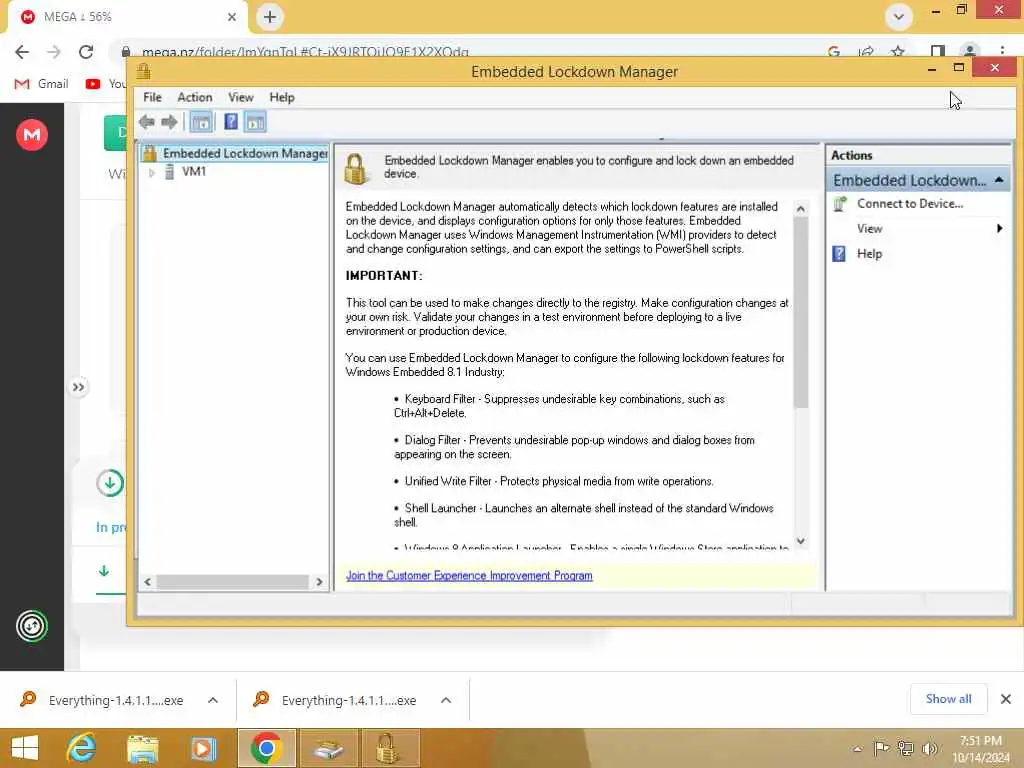Click the share icon in Chrome address bar
This screenshot has width=1024, height=768.
pyautogui.click(x=867, y=52)
